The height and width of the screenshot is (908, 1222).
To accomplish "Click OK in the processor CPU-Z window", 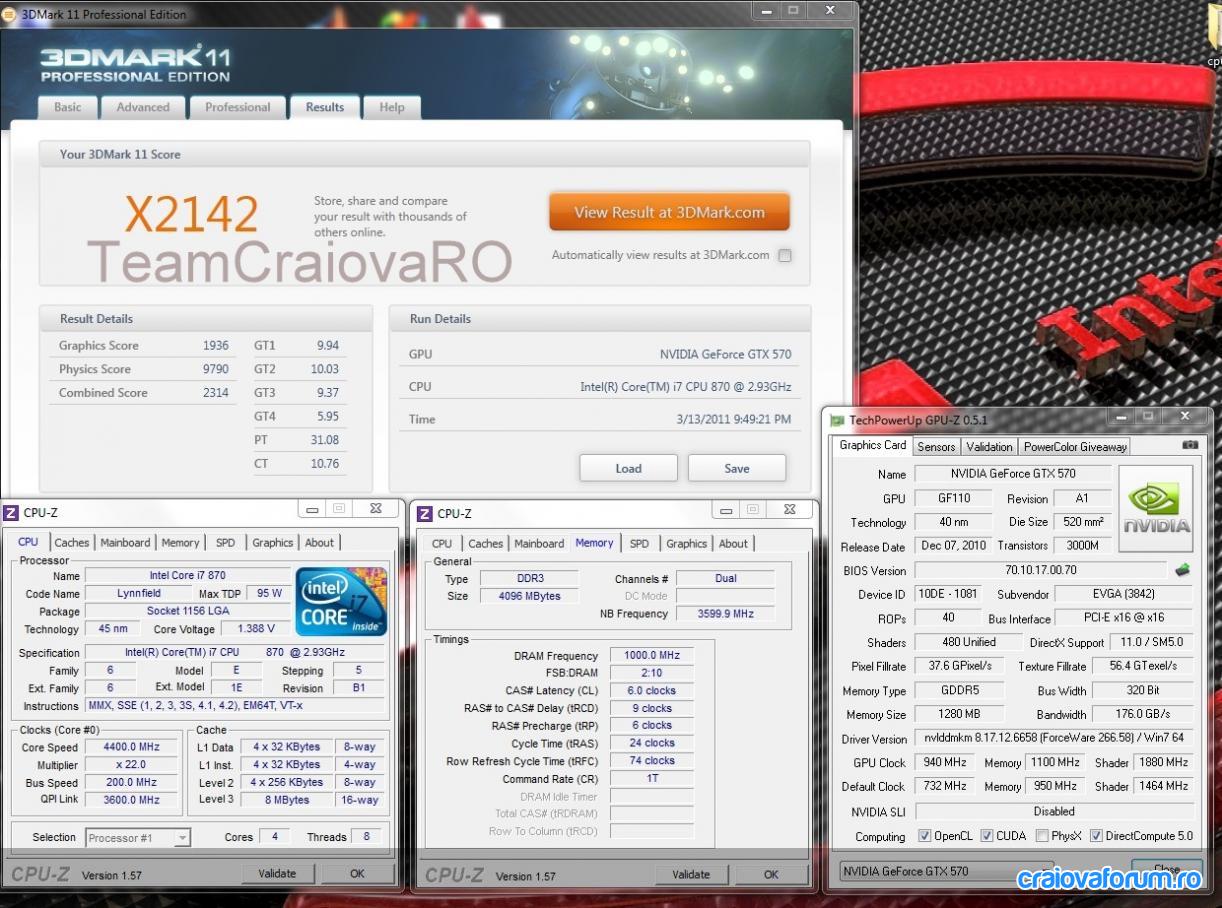I will 357,874.
